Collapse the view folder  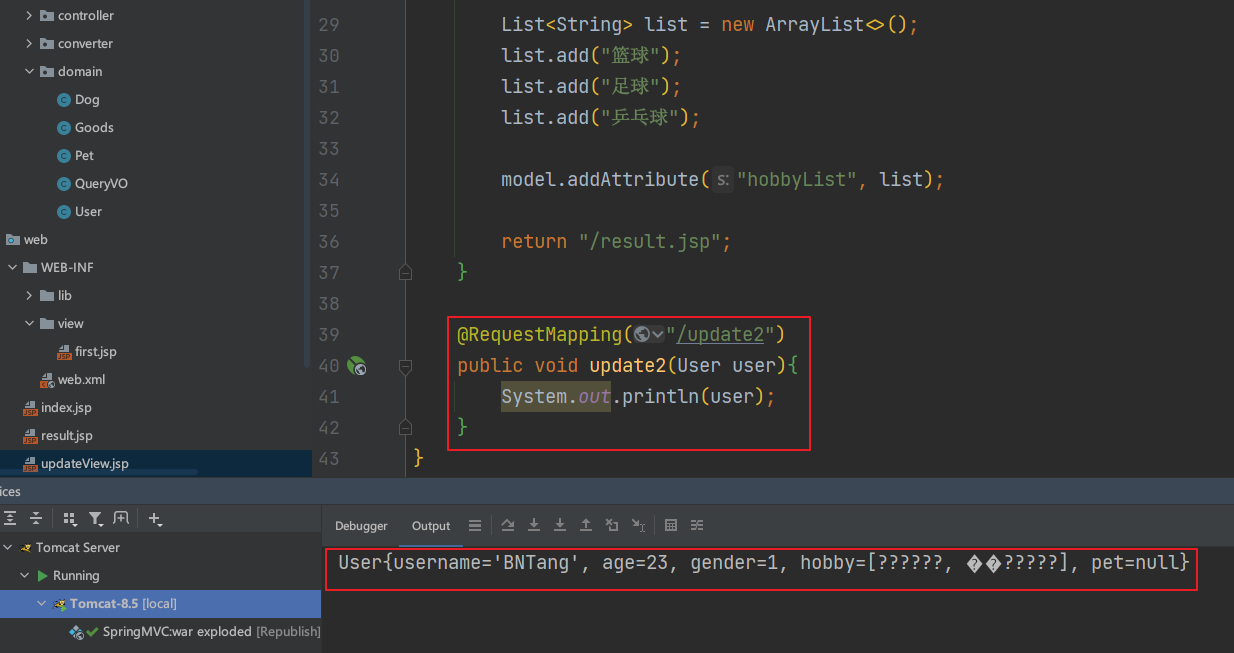click(x=29, y=324)
